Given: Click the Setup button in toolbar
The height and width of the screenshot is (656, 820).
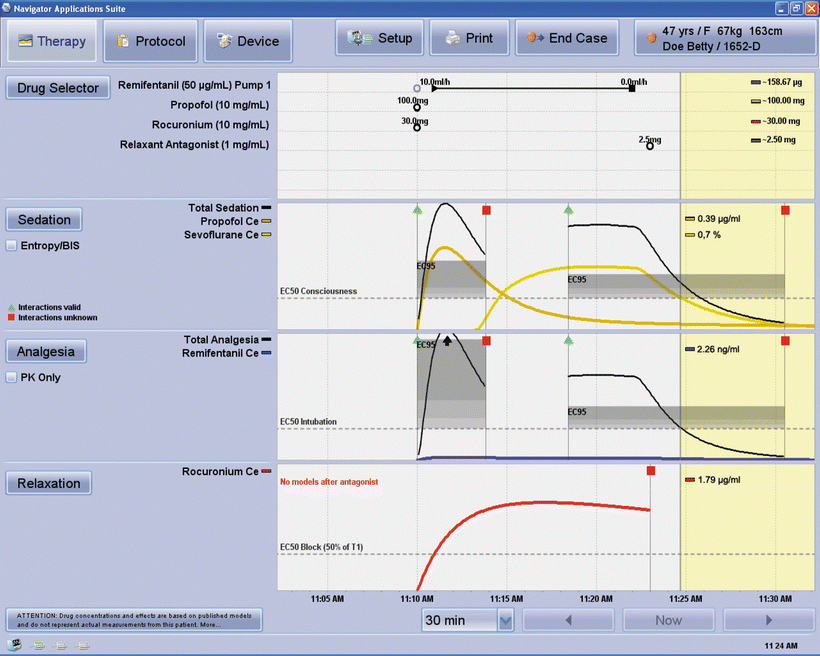Looking at the screenshot, I should (380, 39).
